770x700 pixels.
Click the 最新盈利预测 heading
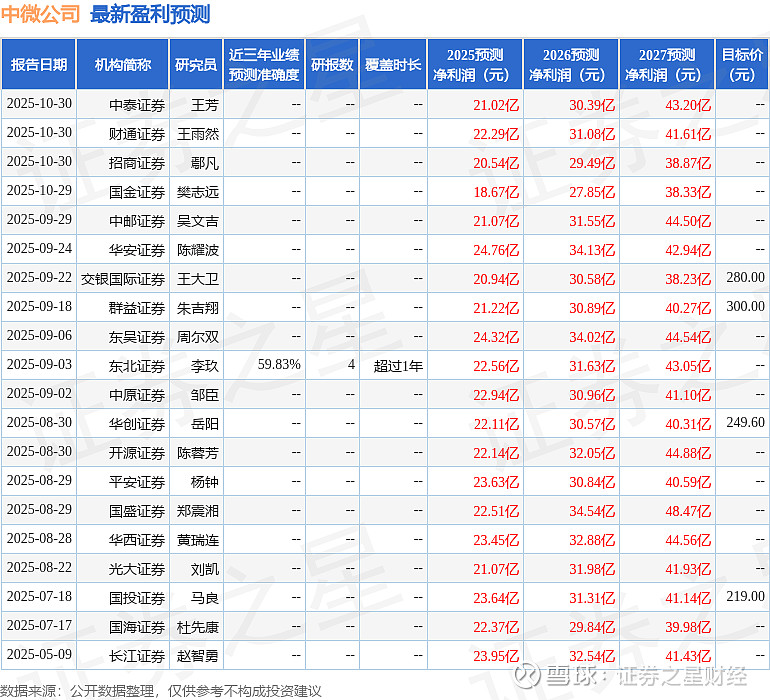click(x=150, y=14)
